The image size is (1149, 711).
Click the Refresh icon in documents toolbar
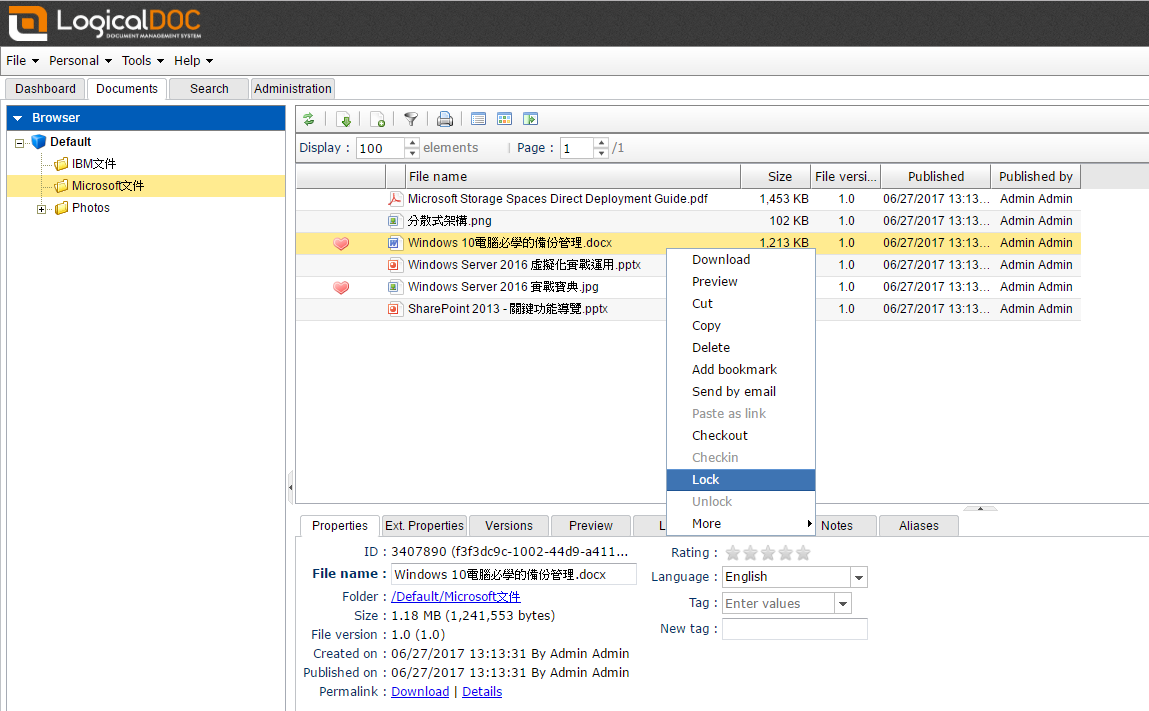click(x=309, y=119)
